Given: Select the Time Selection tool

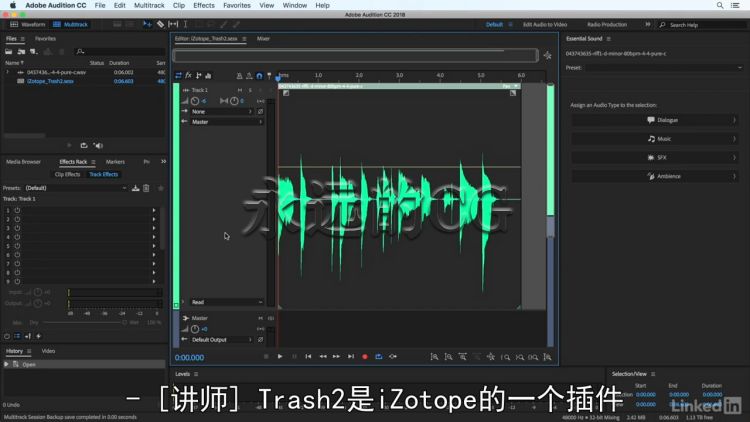Looking at the screenshot, I should (x=186, y=24).
